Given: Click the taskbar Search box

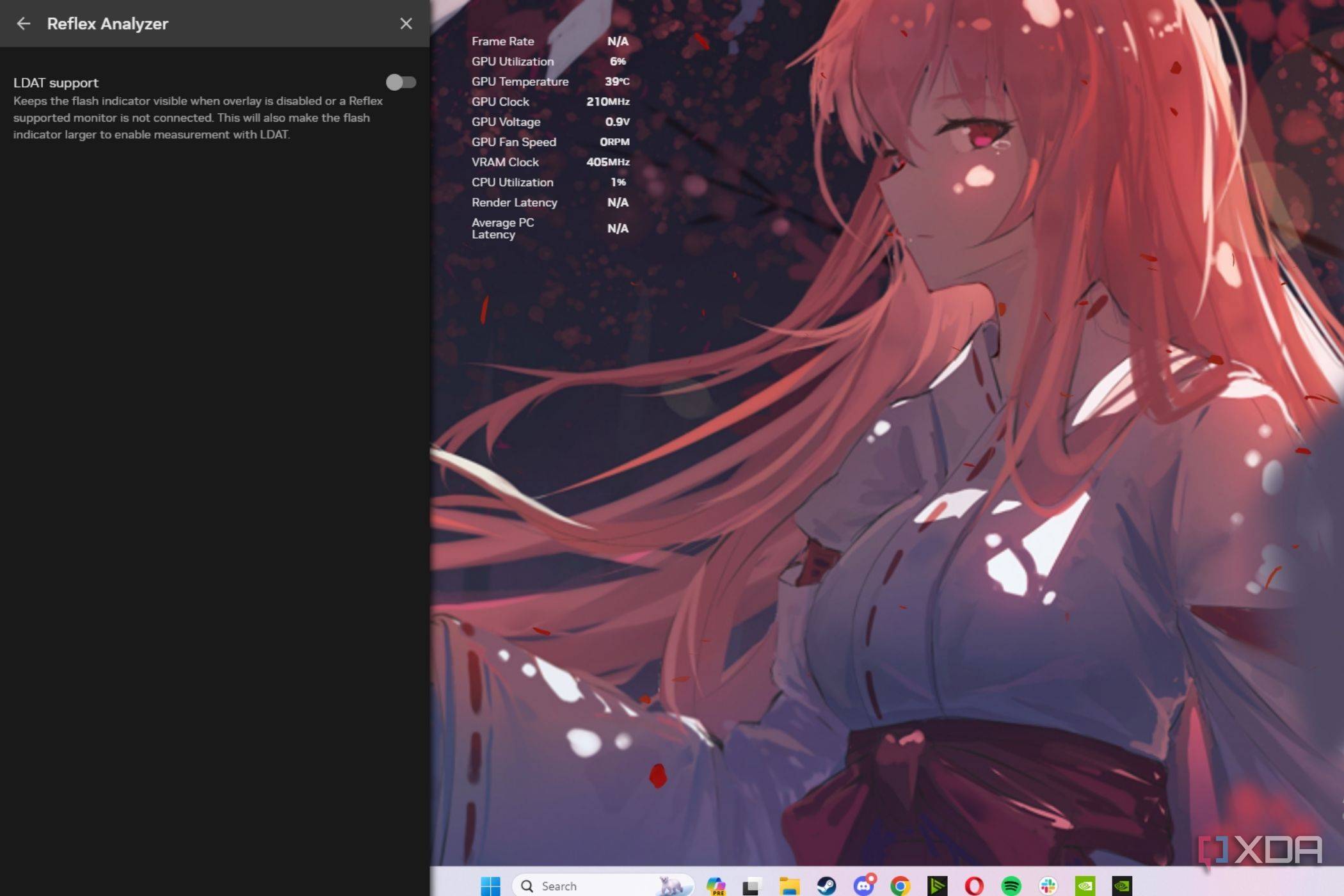Looking at the screenshot, I should coord(603,886).
